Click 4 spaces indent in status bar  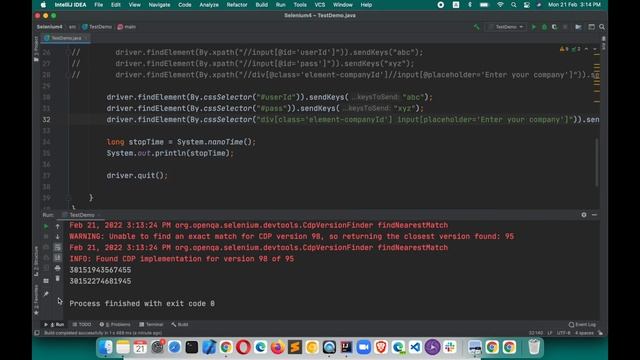tap(584, 333)
